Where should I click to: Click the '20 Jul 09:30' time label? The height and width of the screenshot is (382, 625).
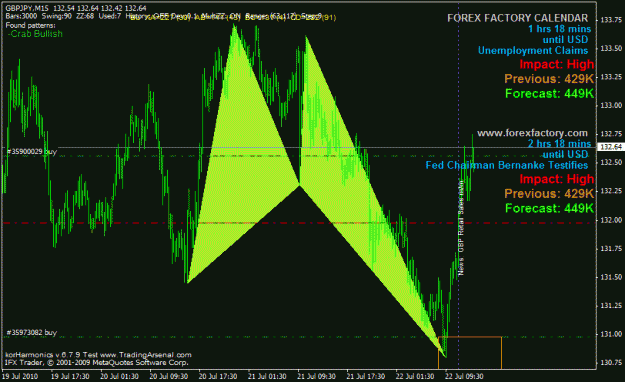pos(169,376)
